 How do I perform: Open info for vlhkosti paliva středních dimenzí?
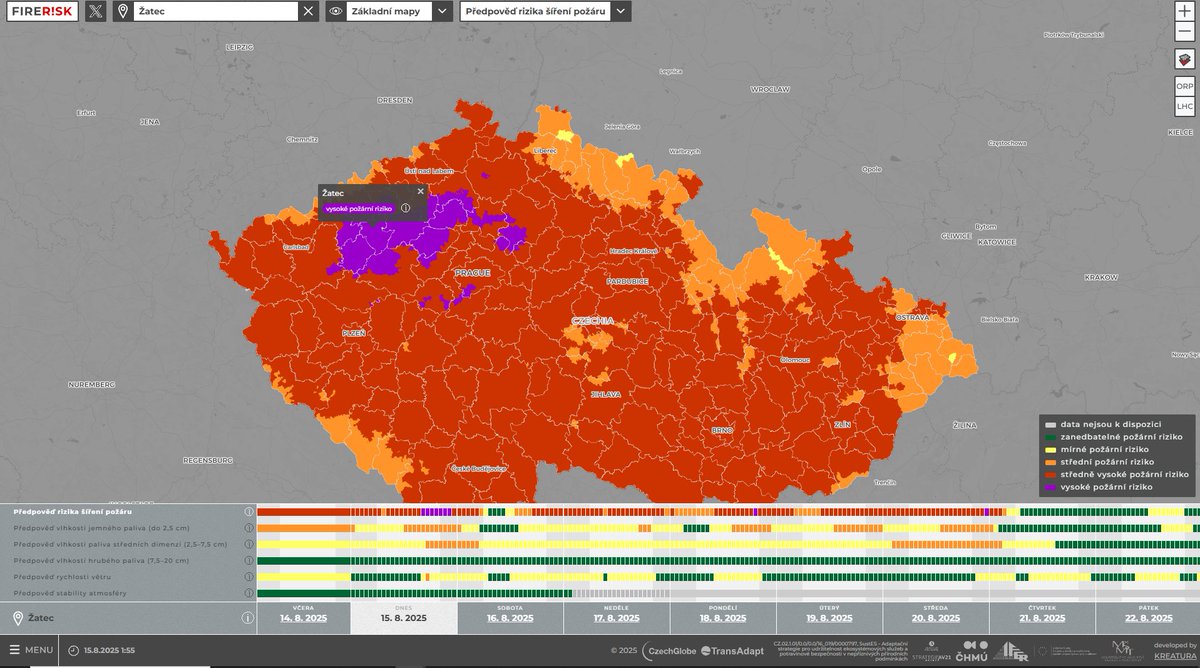pos(248,544)
